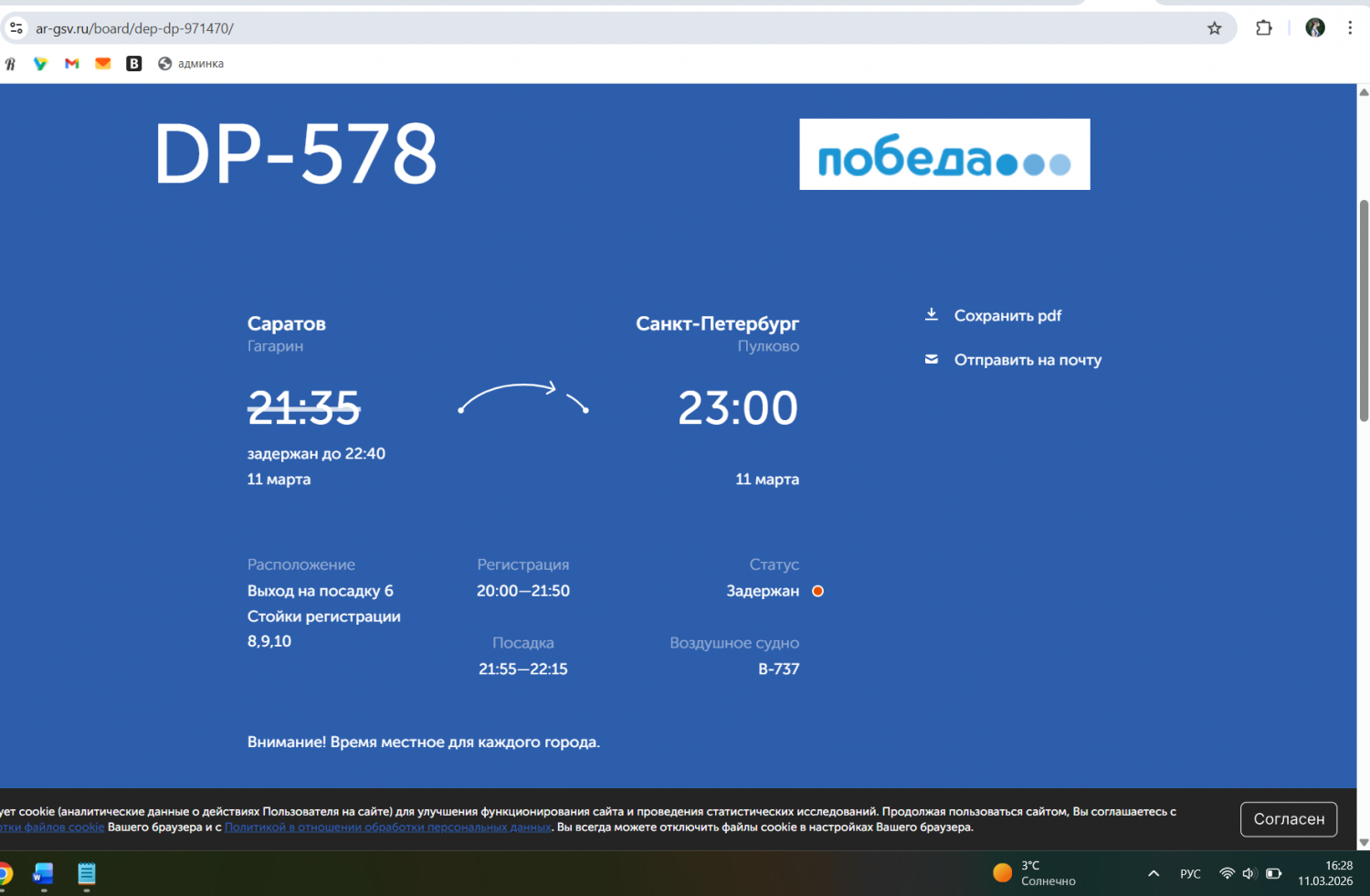Open the Notepad app in the taskbar
The width and height of the screenshot is (1370, 896).
[x=87, y=874]
